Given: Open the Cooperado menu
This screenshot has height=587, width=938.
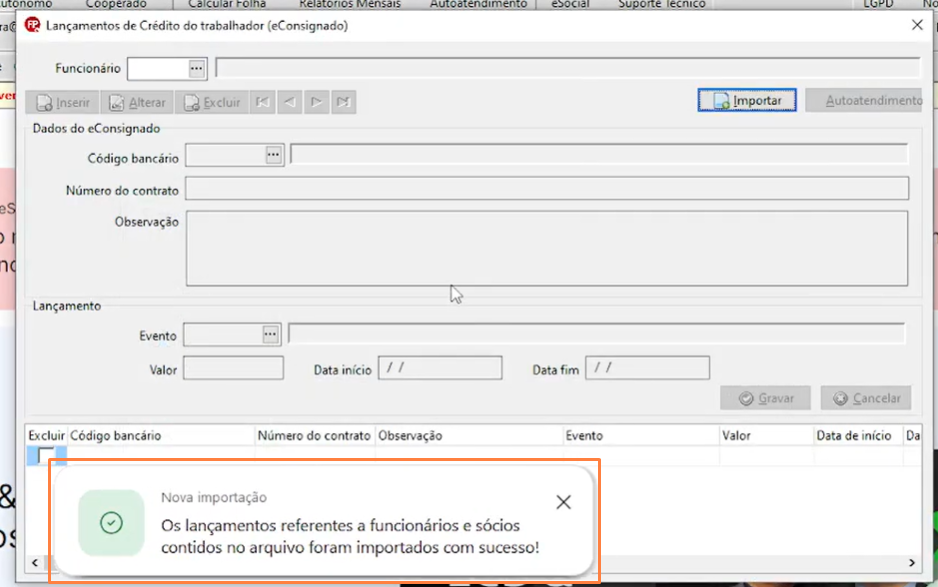Looking at the screenshot, I should click(x=116, y=4).
